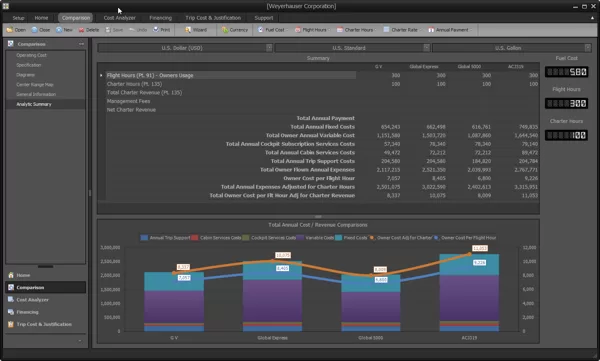The image size is (600, 361).
Task: Launch the Wizard from the toolbar
Action: 196,30
